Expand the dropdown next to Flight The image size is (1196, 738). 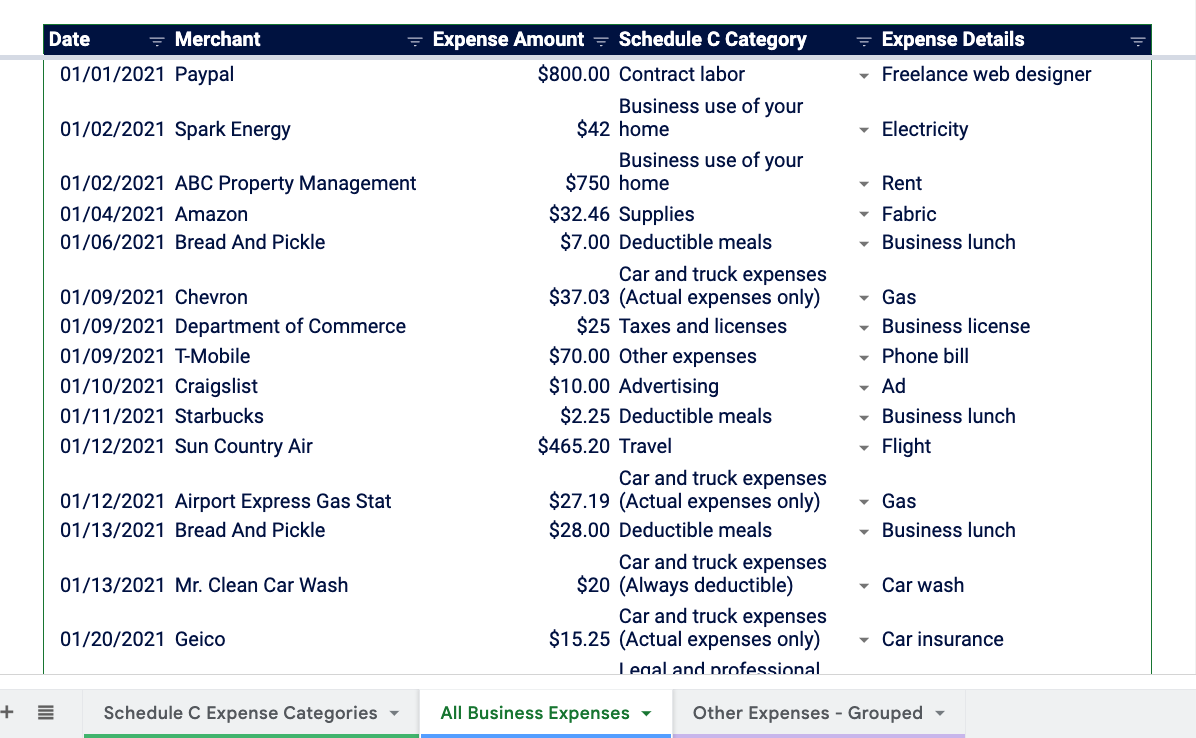click(x=862, y=446)
